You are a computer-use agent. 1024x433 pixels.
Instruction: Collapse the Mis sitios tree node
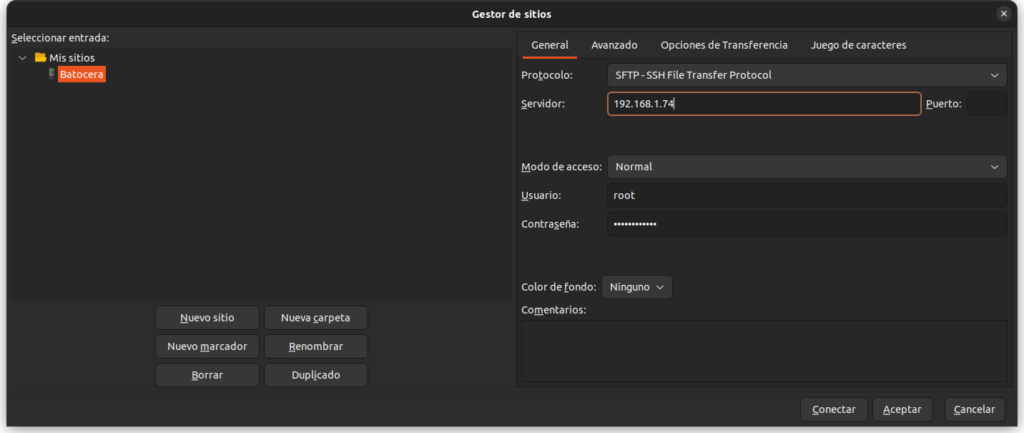[x=23, y=57]
